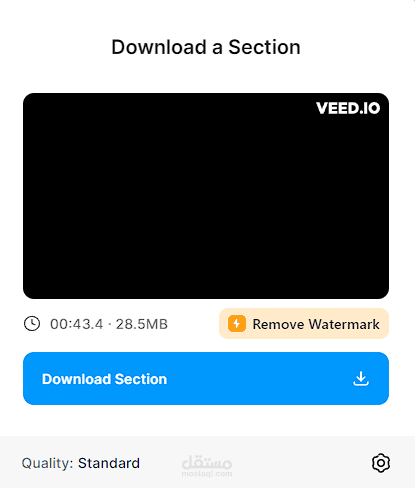This screenshot has height=488, width=415.
Task: Start download with Download Section button
Action: point(206,378)
